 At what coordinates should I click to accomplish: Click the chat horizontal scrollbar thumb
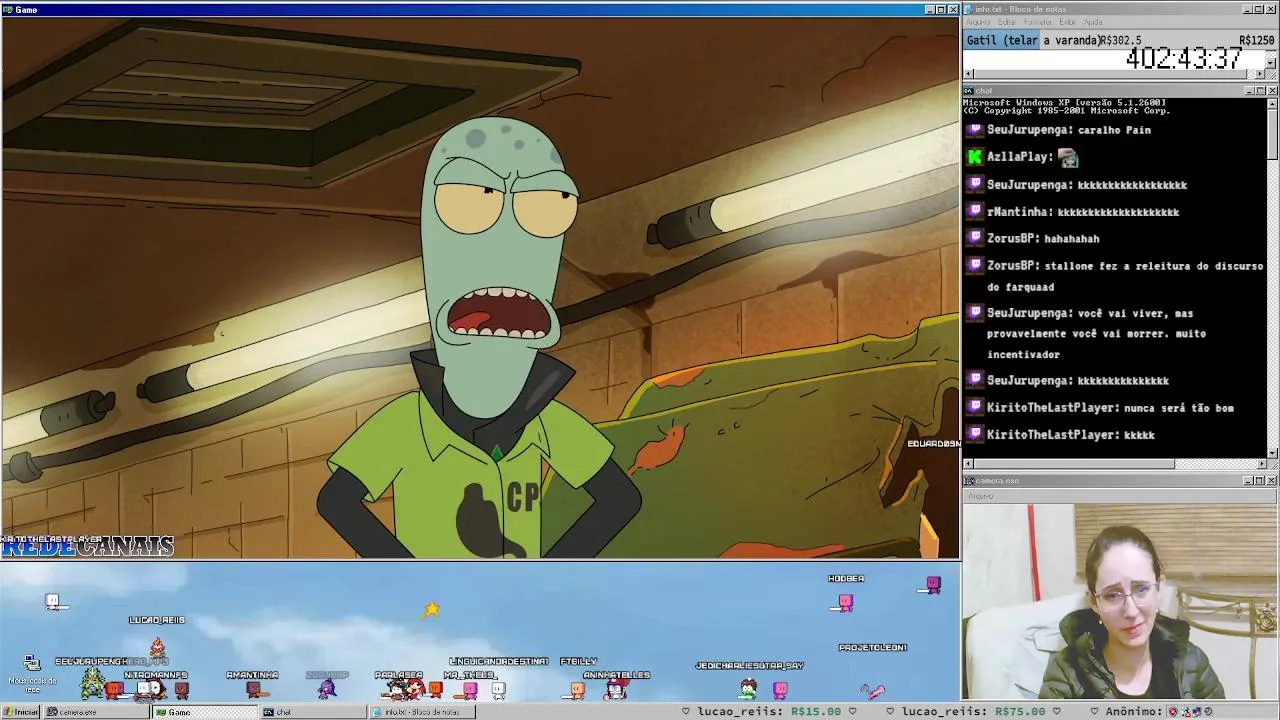[1075, 464]
